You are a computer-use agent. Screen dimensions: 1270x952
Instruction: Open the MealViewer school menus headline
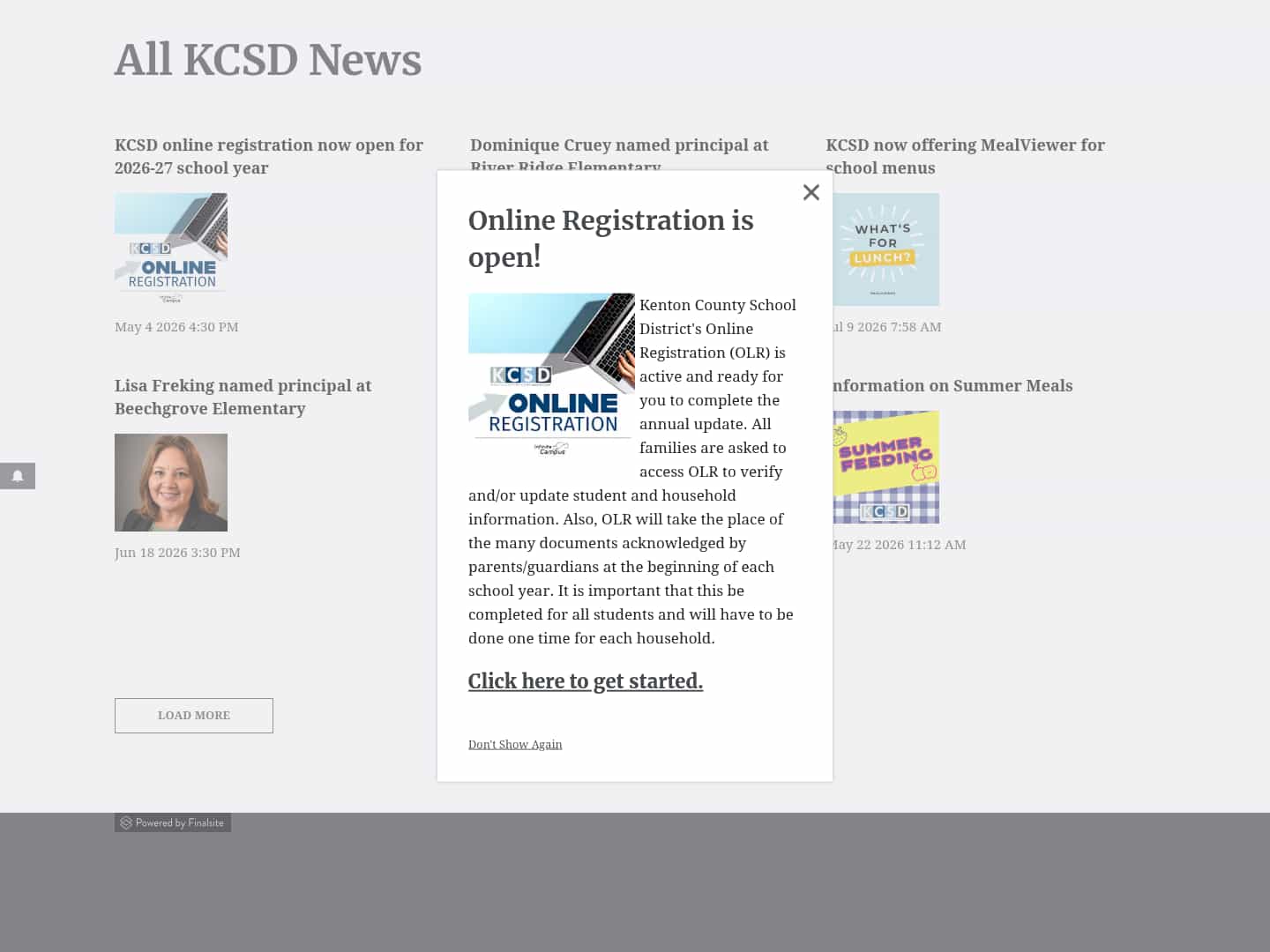click(x=965, y=156)
